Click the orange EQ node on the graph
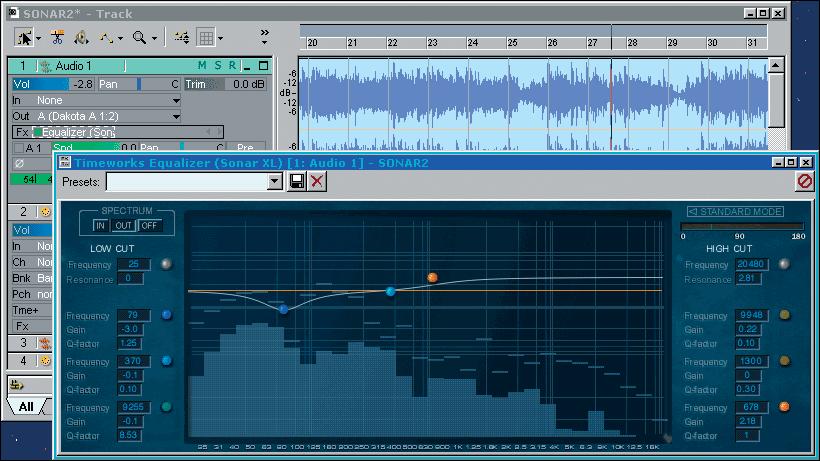 (x=432, y=278)
